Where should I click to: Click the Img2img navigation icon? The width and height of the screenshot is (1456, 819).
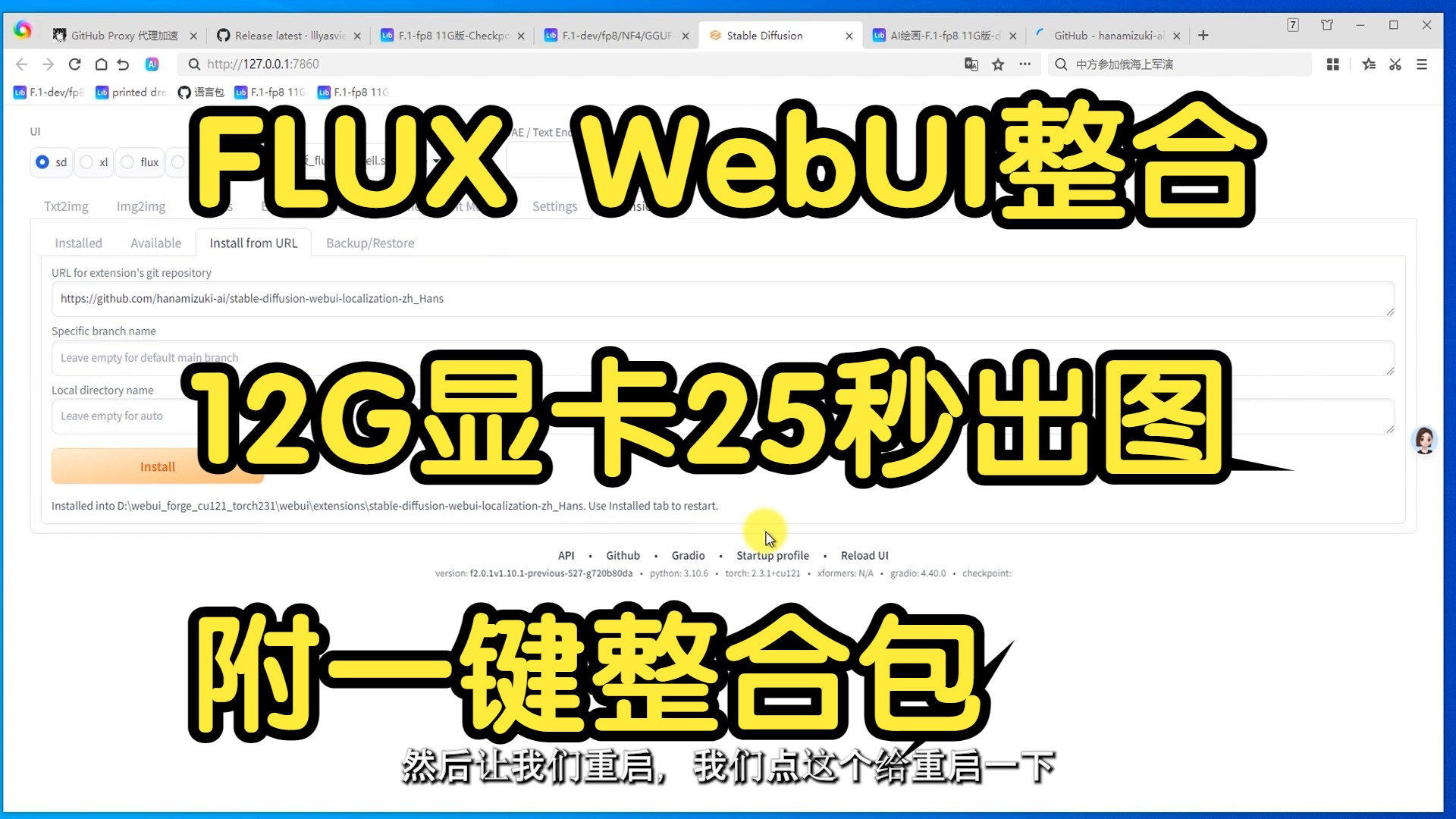pos(141,206)
